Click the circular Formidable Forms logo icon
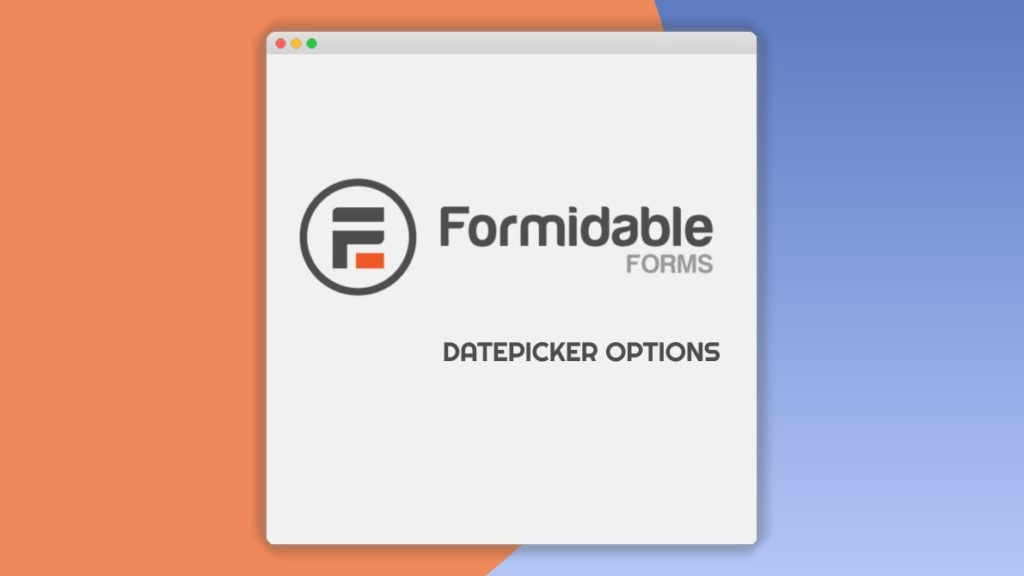Image resolution: width=1024 pixels, height=576 pixels. [358, 236]
